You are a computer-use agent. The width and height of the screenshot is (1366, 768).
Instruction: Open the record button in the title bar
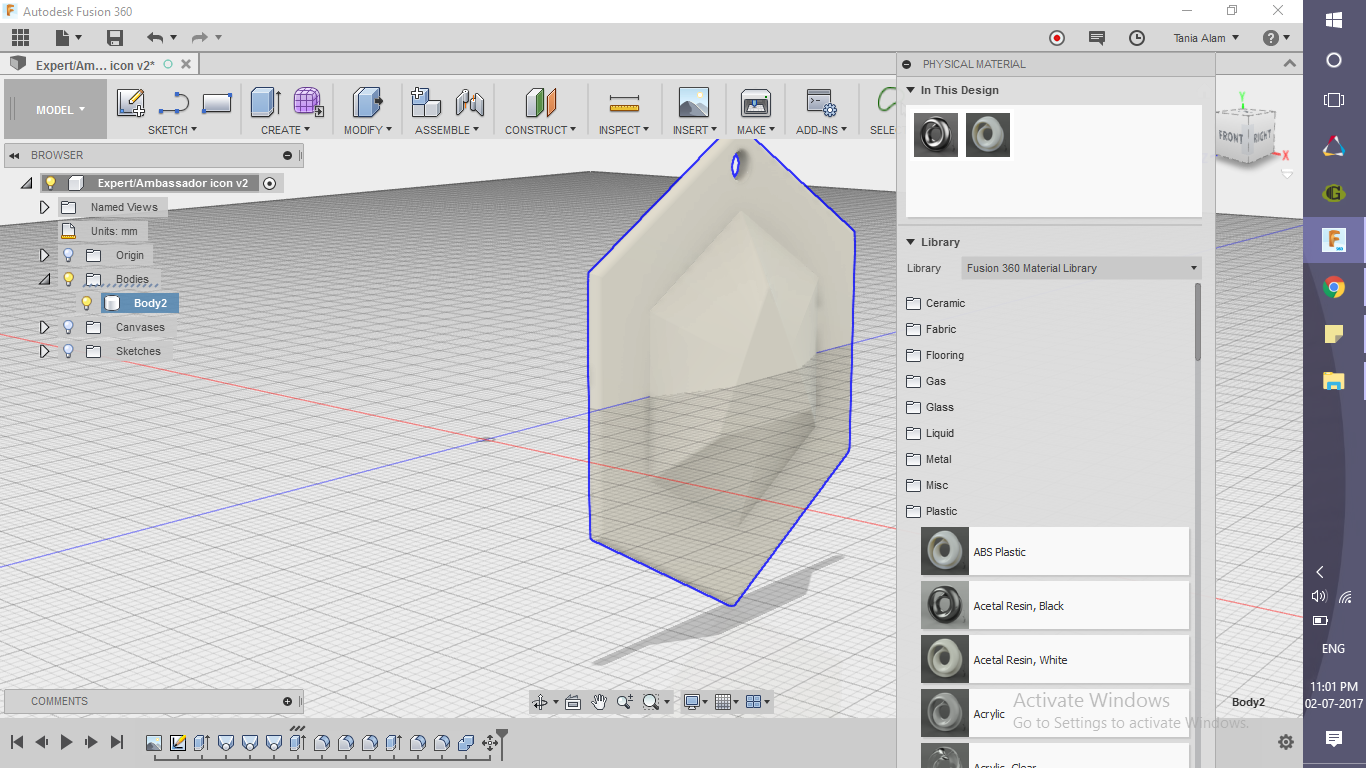(1057, 38)
